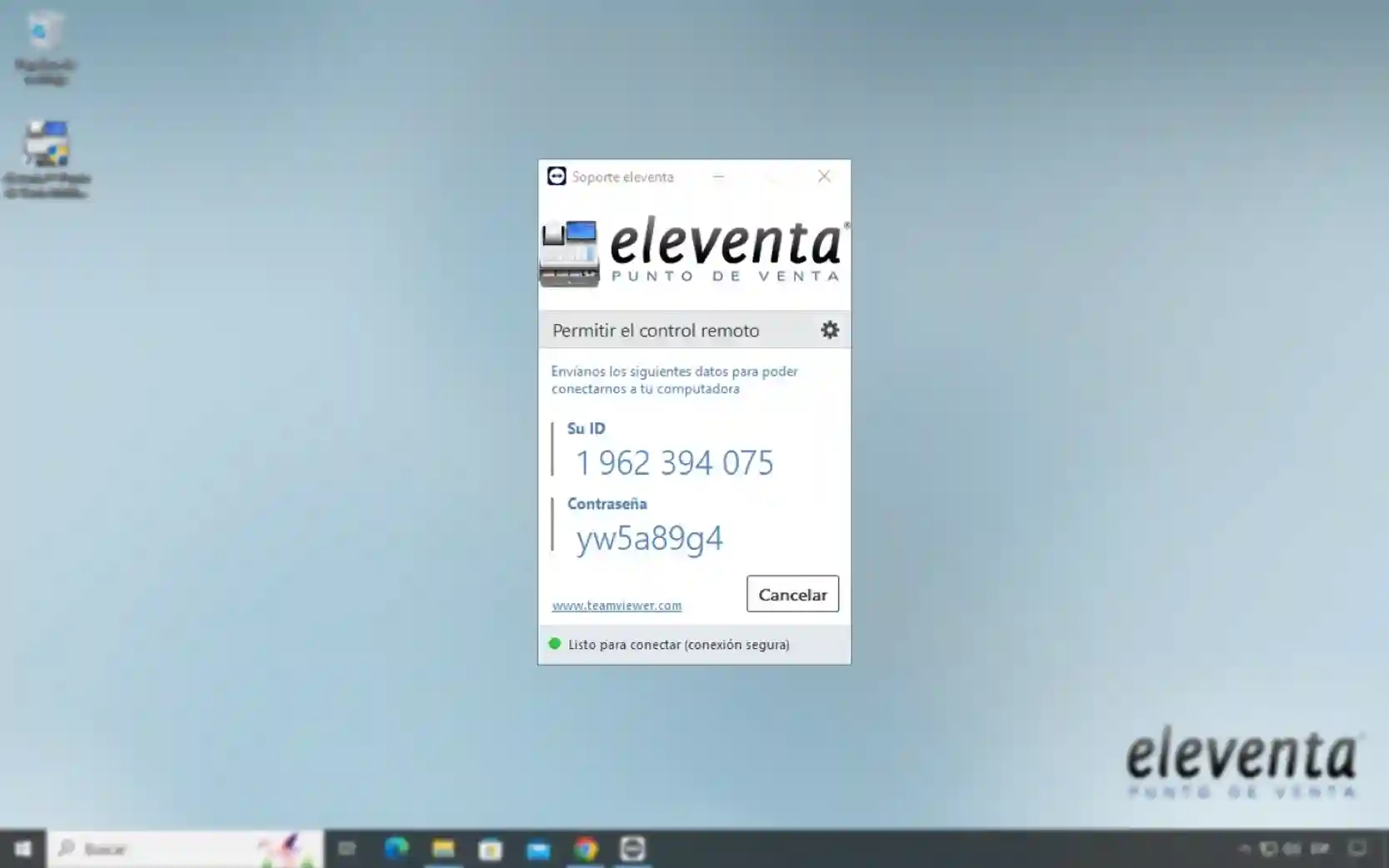Open Microsoft Store from the taskbar
This screenshot has width=1389, height=868.
click(491, 849)
